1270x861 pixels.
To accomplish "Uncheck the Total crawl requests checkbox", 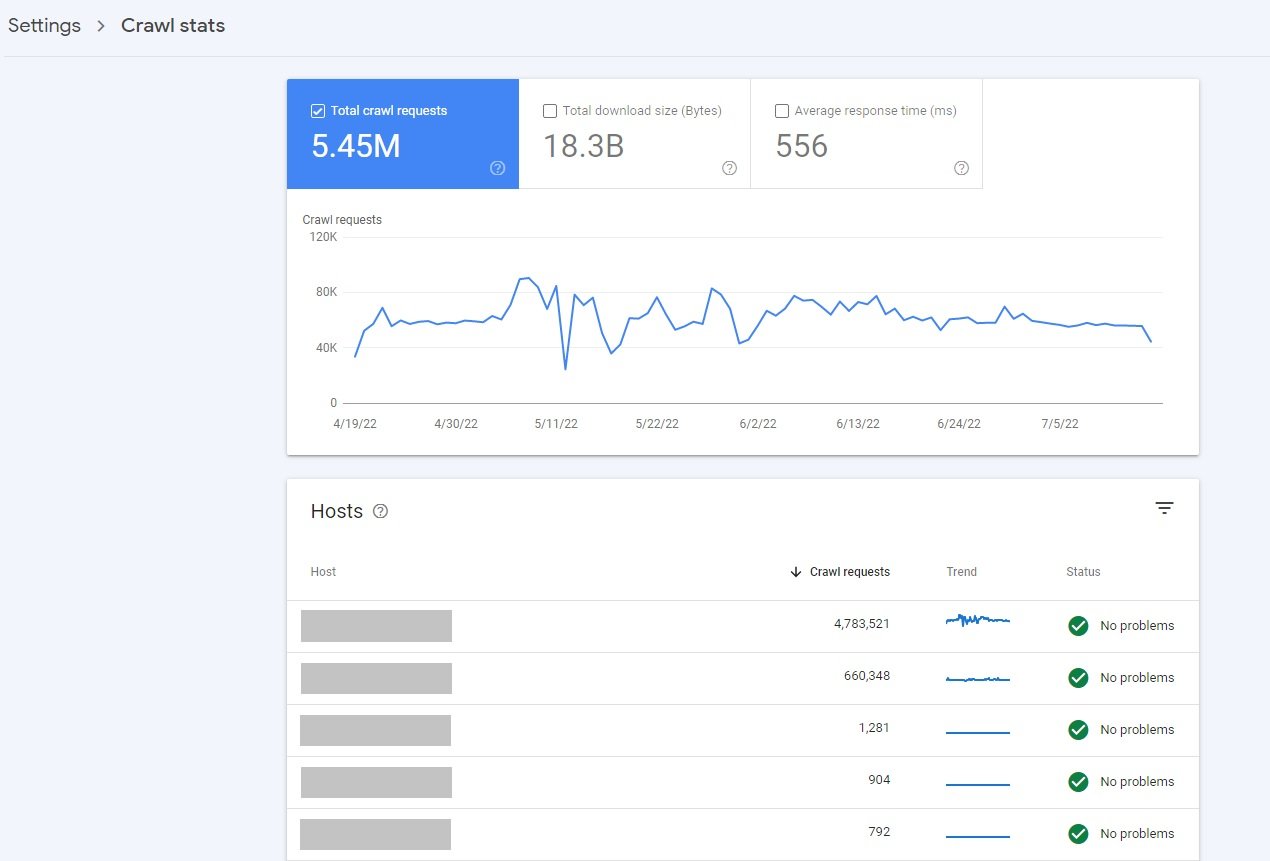I will click(318, 111).
